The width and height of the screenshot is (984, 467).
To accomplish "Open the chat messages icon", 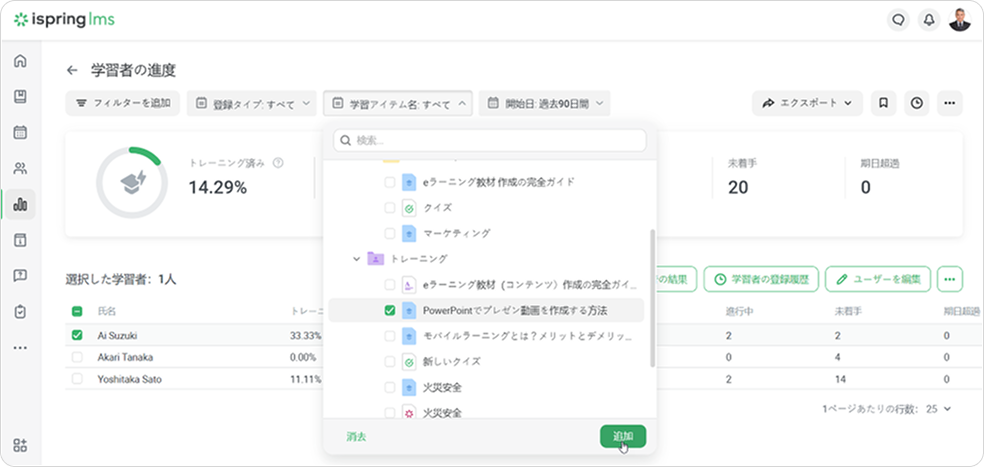I will pyautogui.click(x=898, y=20).
